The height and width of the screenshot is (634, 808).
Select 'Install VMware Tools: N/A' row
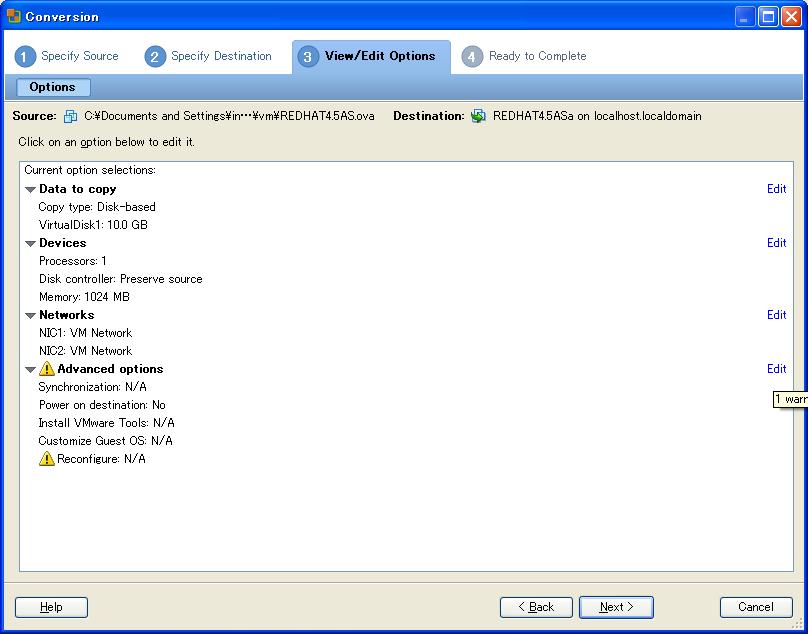click(107, 423)
